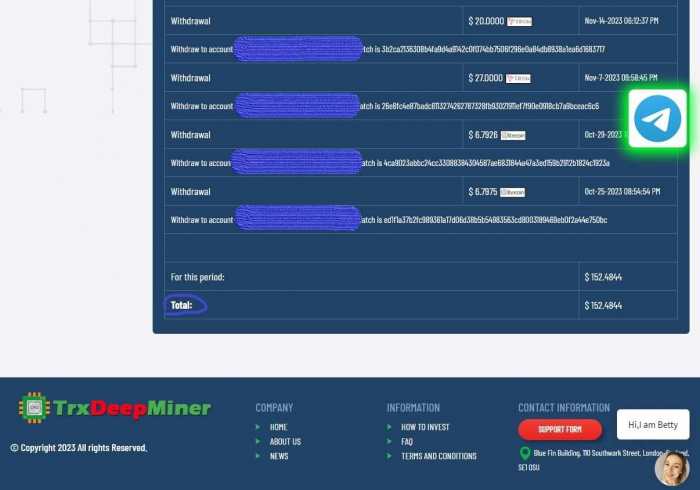Click the Total amount $152.4844
Viewport: 700px width, 490px height.
[603, 305]
